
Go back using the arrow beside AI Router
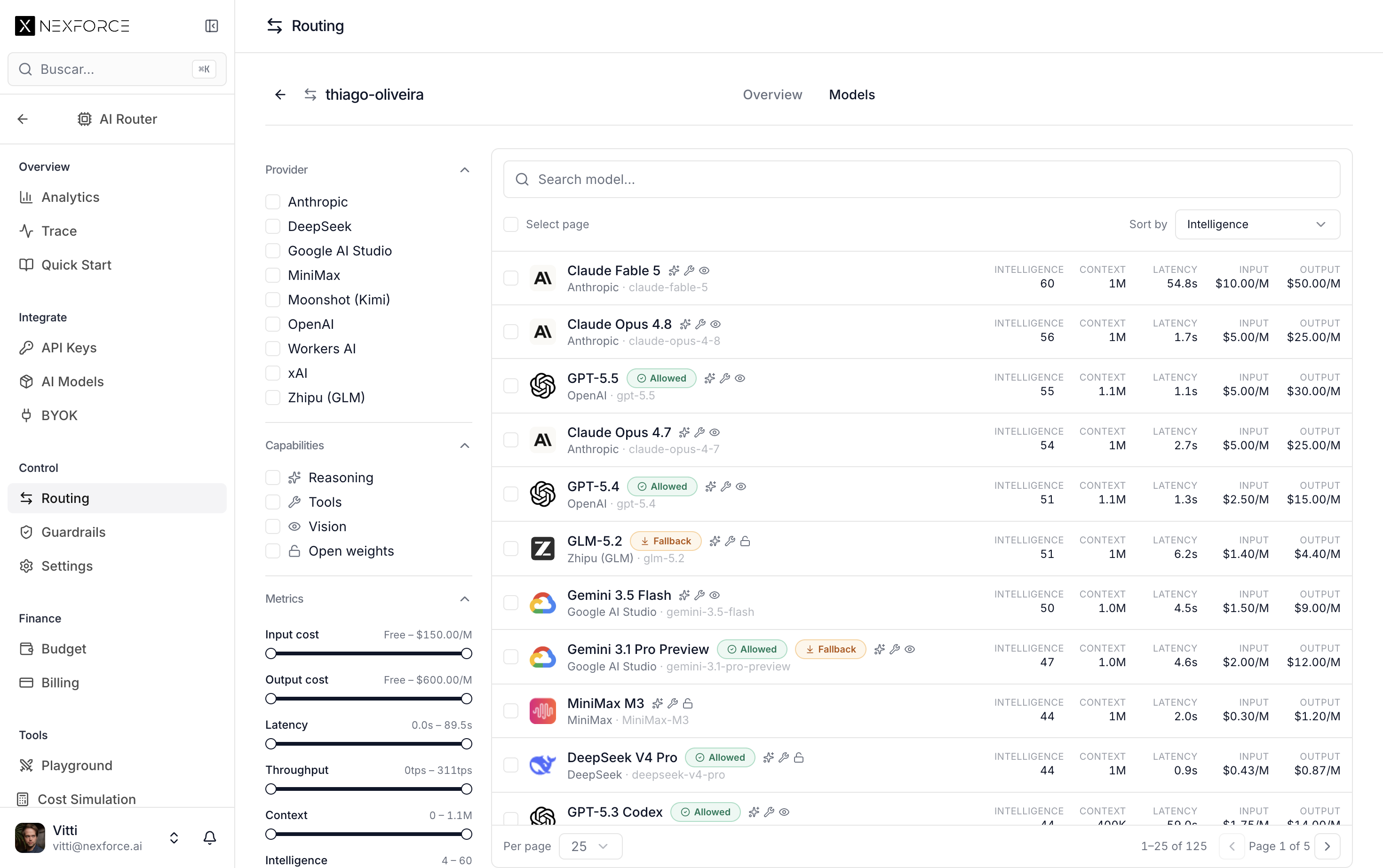[23, 119]
